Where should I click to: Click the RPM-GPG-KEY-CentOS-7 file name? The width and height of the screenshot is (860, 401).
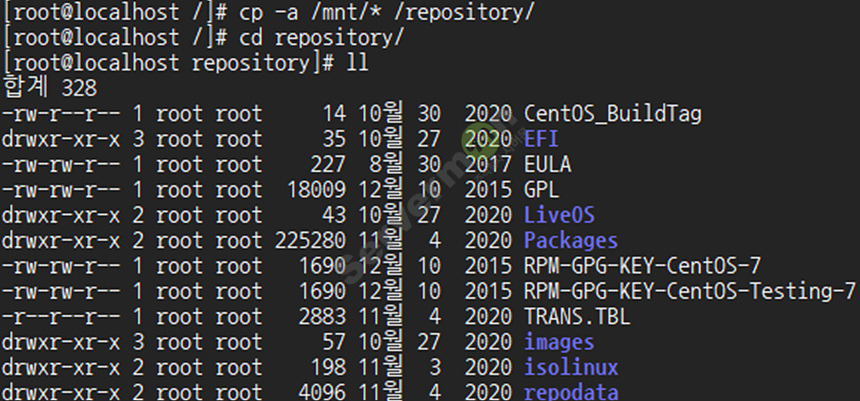click(642, 266)
